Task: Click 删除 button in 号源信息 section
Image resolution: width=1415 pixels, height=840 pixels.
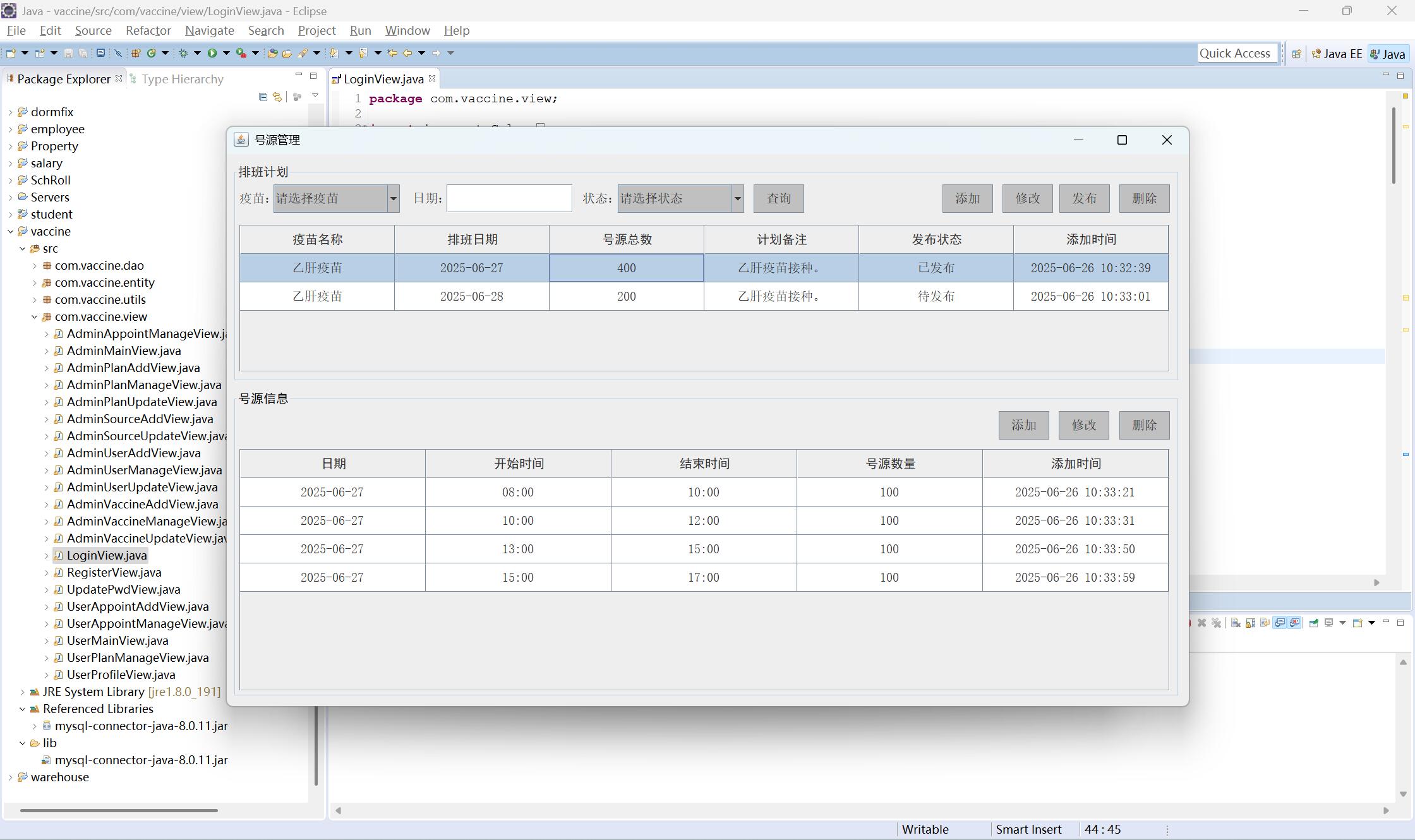Action: click(x=1144, y=425)
